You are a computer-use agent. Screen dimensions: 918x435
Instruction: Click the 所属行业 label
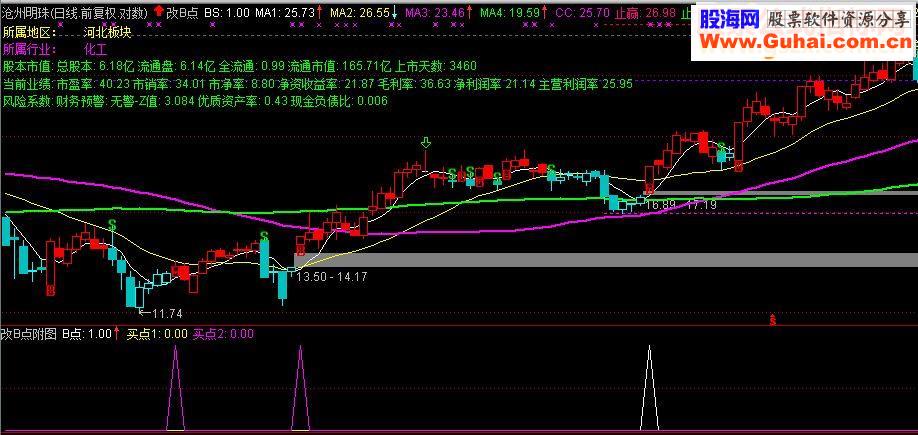[x=30, y=49]
